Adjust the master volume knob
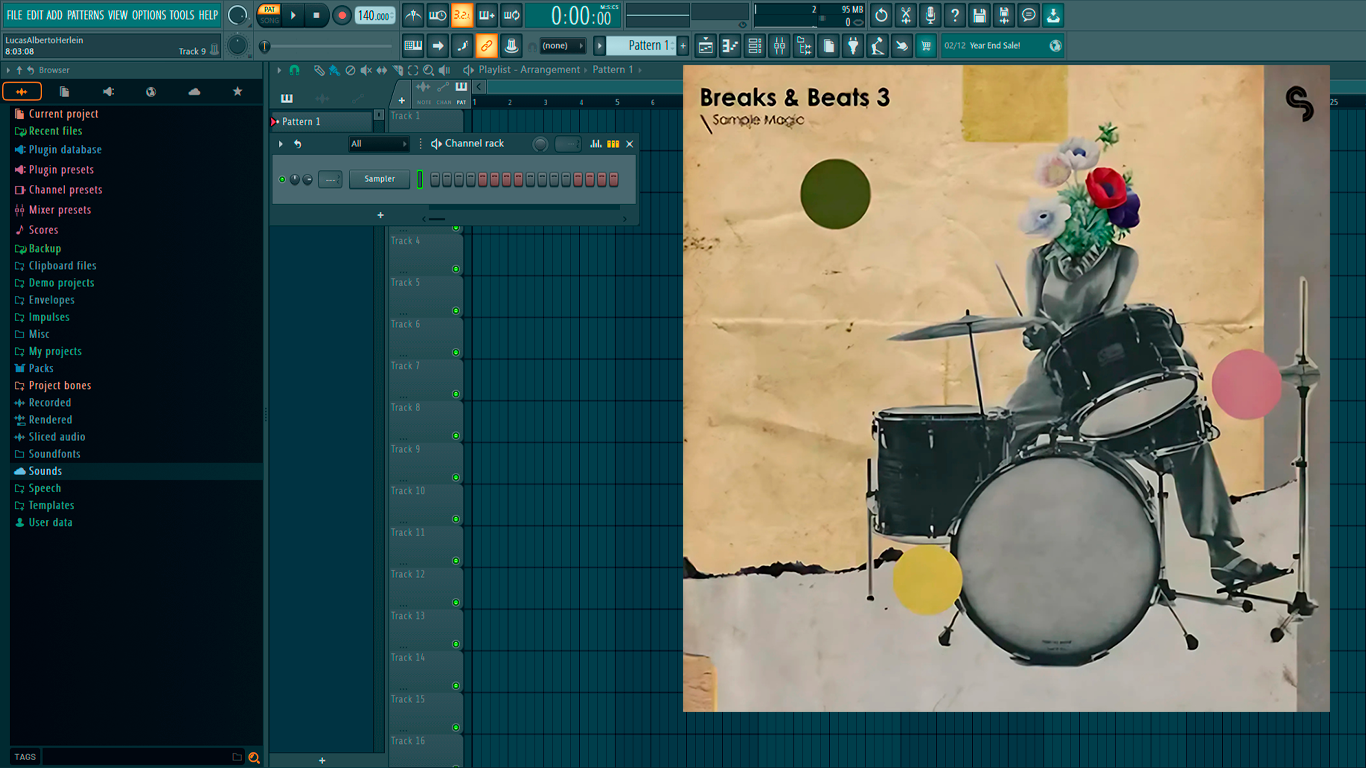Screen dimensions: 1366x768 click(238, 15)
